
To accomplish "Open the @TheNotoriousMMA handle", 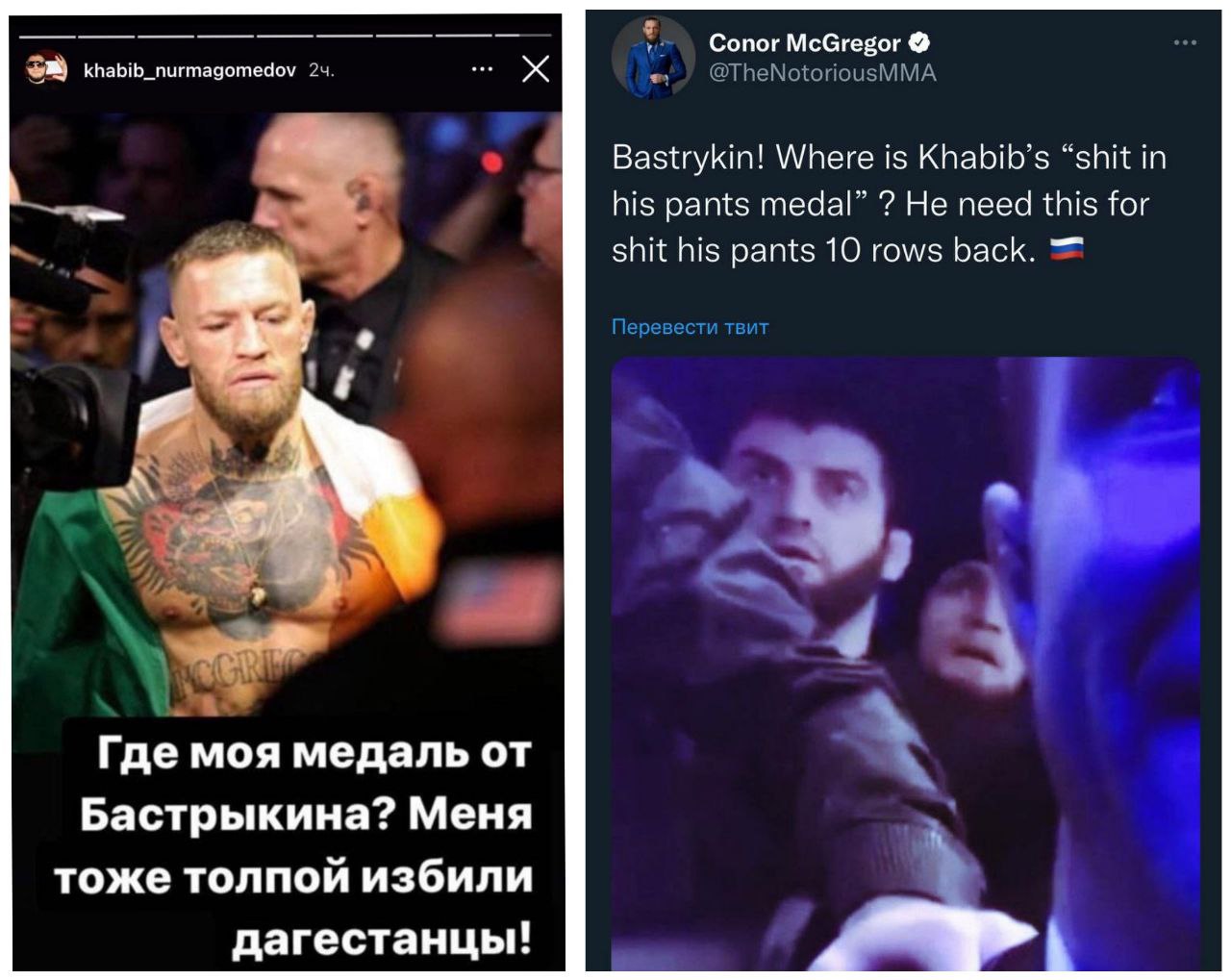I will coord(822,73).
